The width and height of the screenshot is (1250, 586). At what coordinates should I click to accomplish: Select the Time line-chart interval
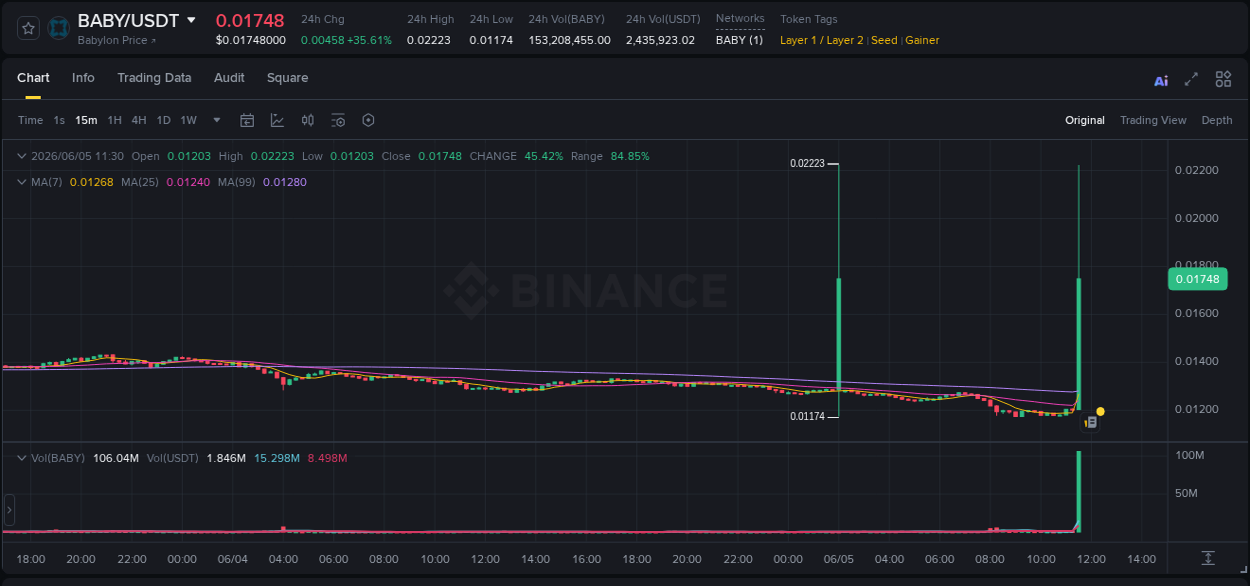(x=30, y=120)
